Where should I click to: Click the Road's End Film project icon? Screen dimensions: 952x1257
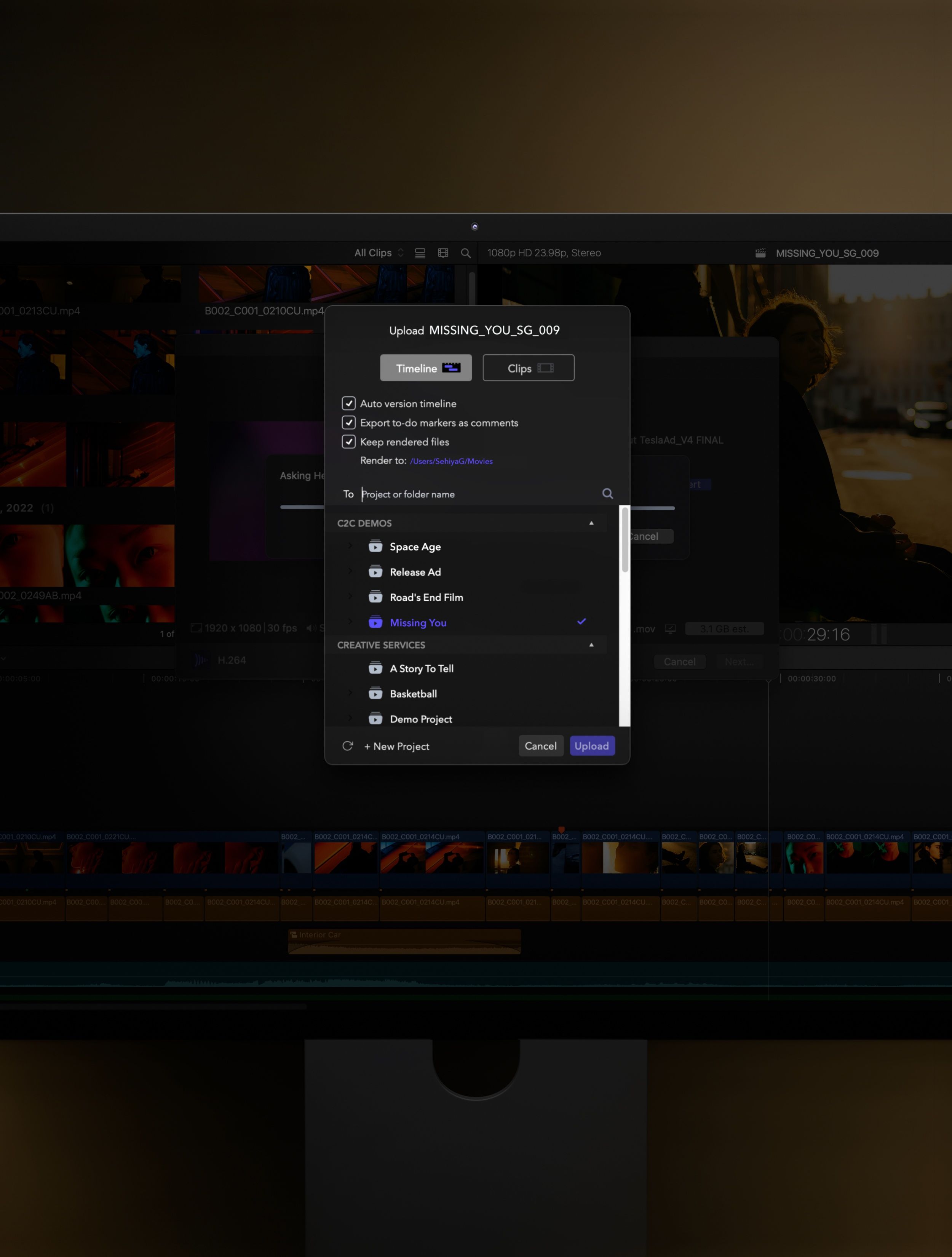pyautogui.click(x=375, y=597)
